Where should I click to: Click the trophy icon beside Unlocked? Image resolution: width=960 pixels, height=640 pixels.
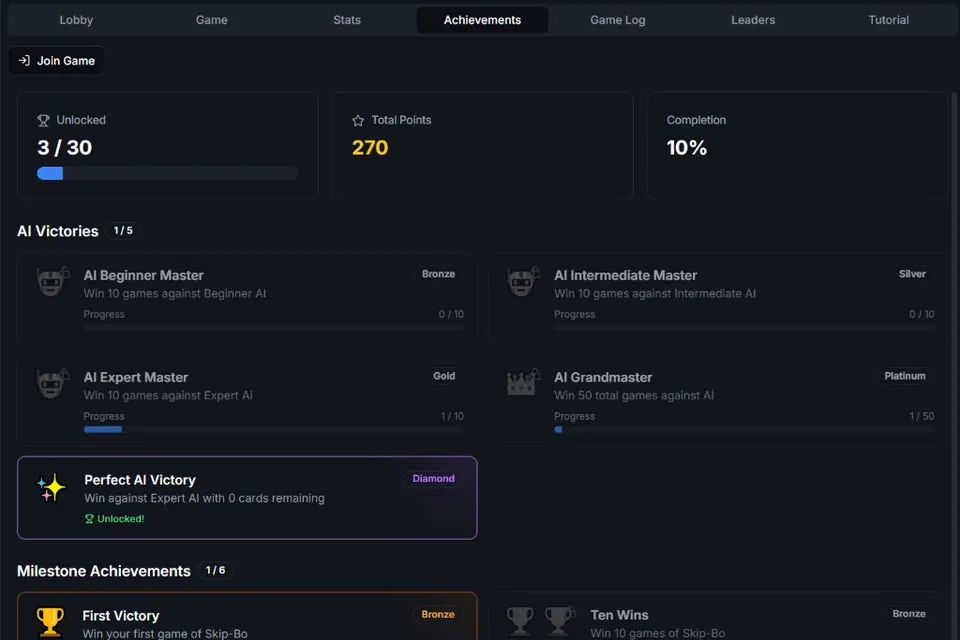pyautogui.click(x=43, y=121)
